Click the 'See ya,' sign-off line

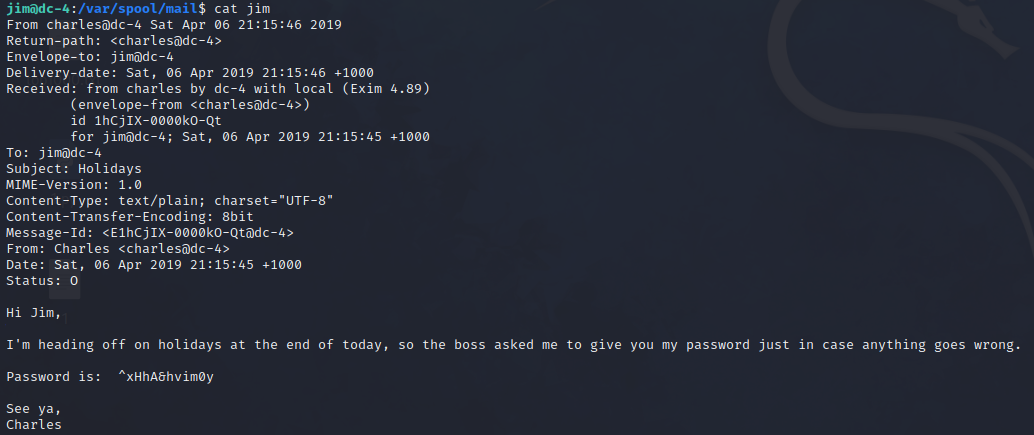34,409
